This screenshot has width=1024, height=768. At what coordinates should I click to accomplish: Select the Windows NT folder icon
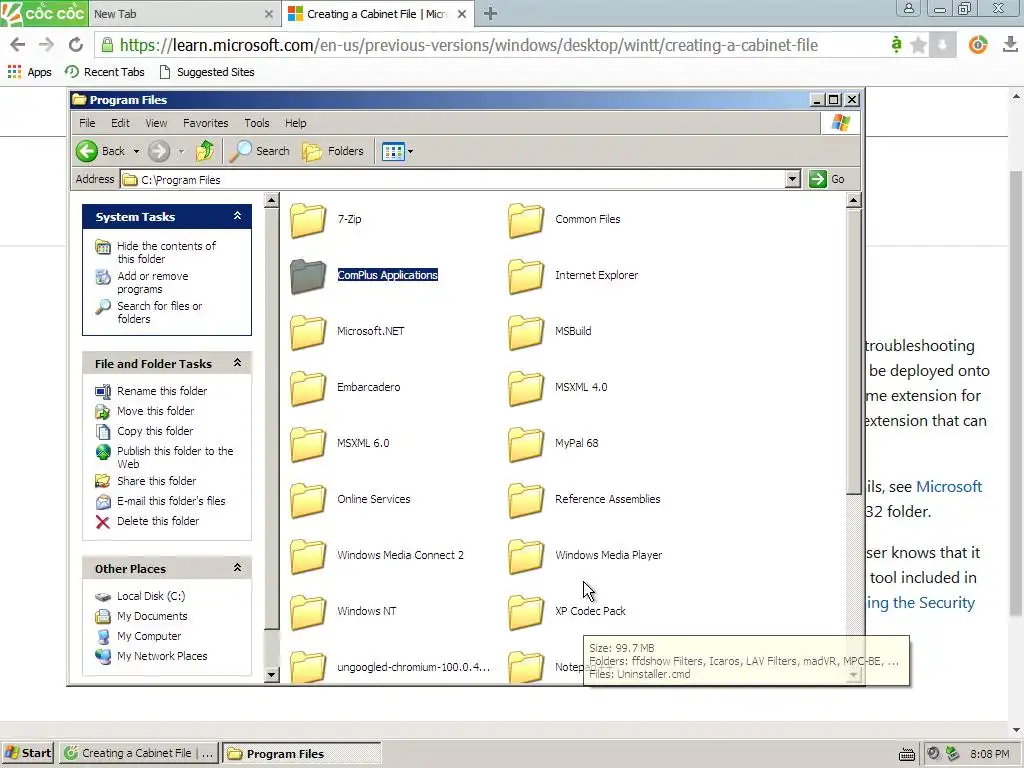pyautogui.click(x=308, y=612)
